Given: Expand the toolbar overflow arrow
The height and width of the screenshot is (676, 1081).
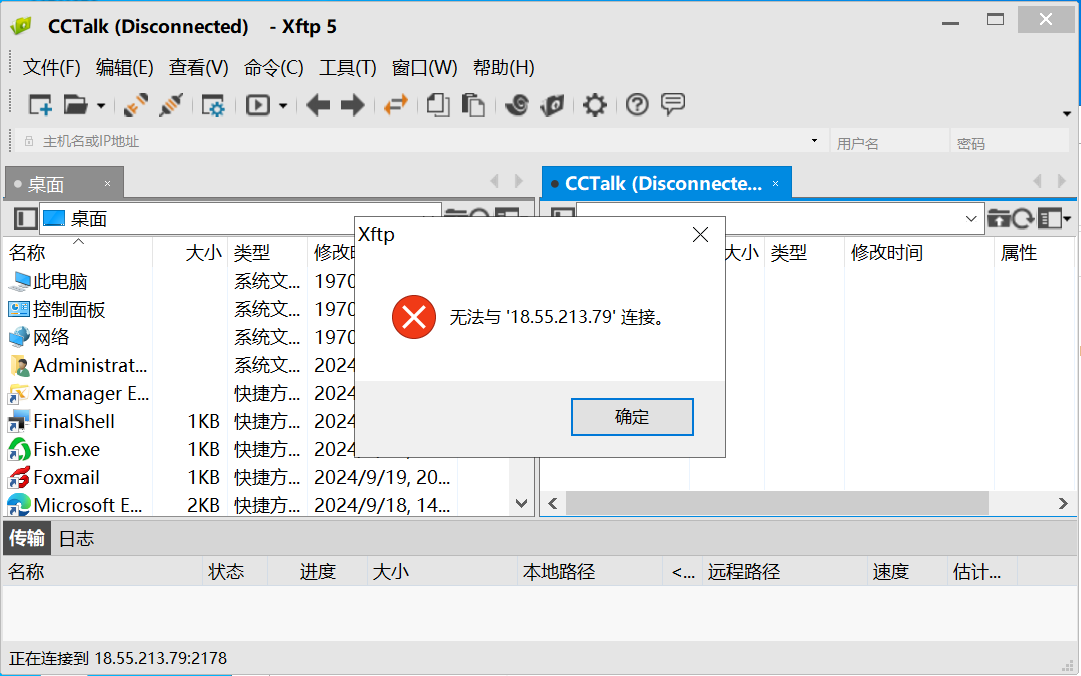Looking at the screenshot, I should click(x=1067, y=114).
